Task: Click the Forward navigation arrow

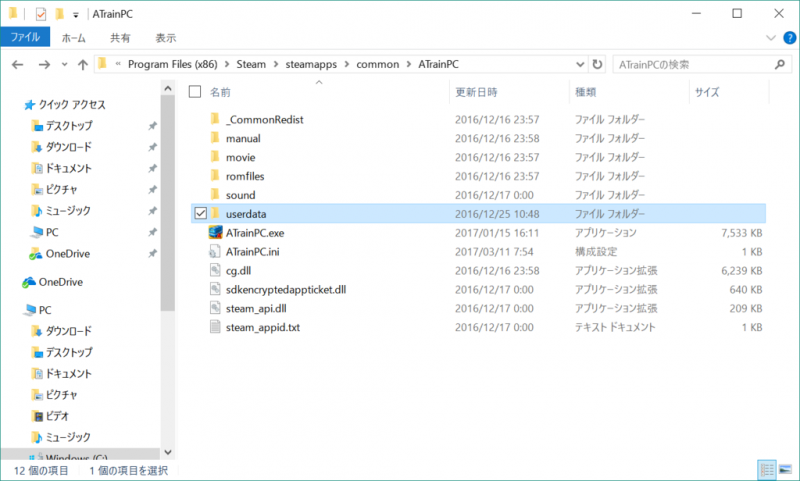Action: (44, 65)
